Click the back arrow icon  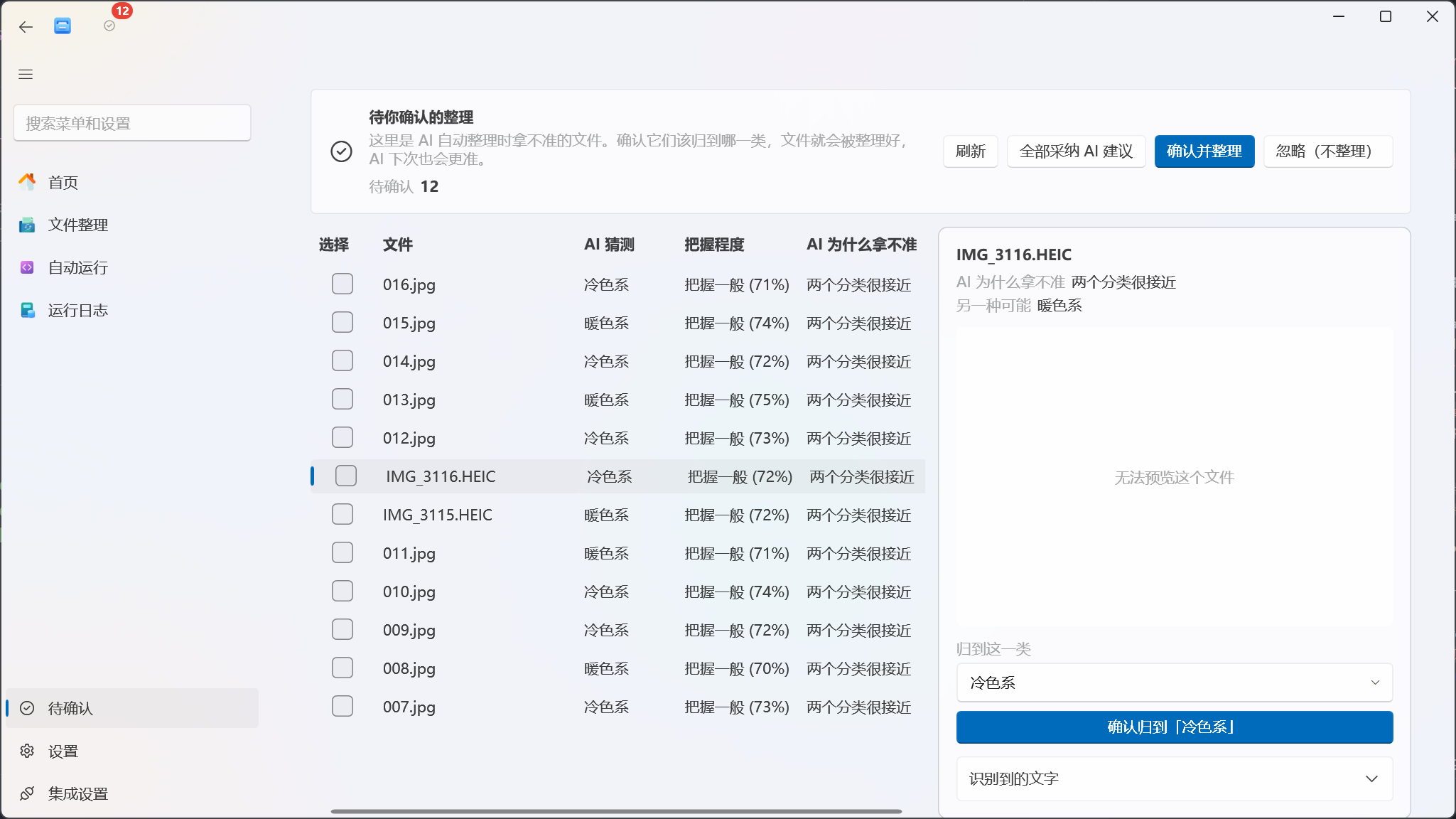tap(26, 27)
